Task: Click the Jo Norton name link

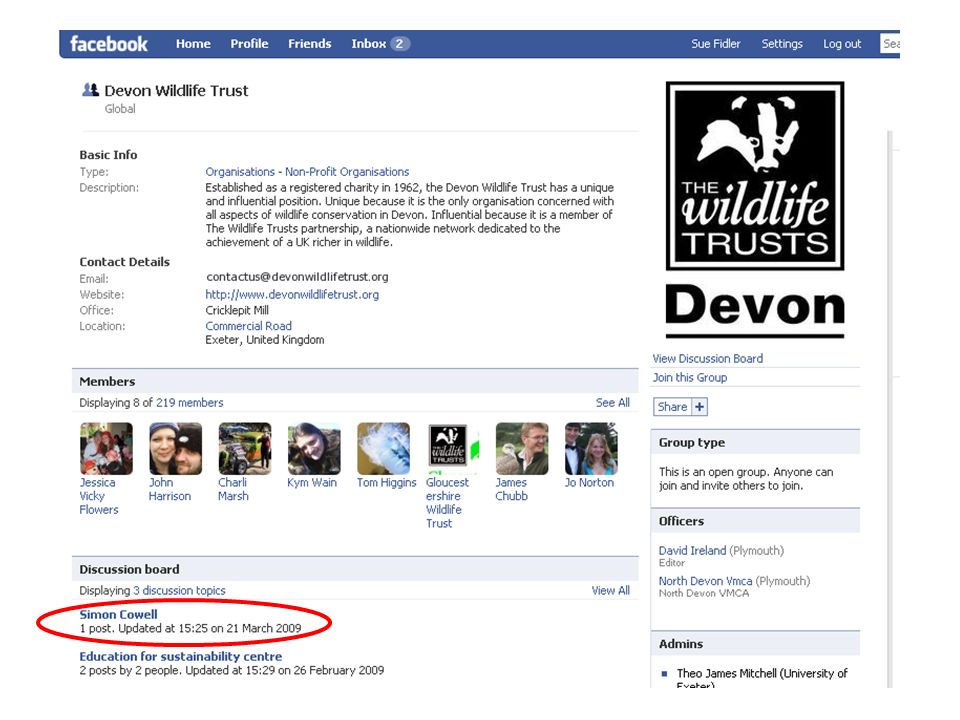Action: click(589, 482)
